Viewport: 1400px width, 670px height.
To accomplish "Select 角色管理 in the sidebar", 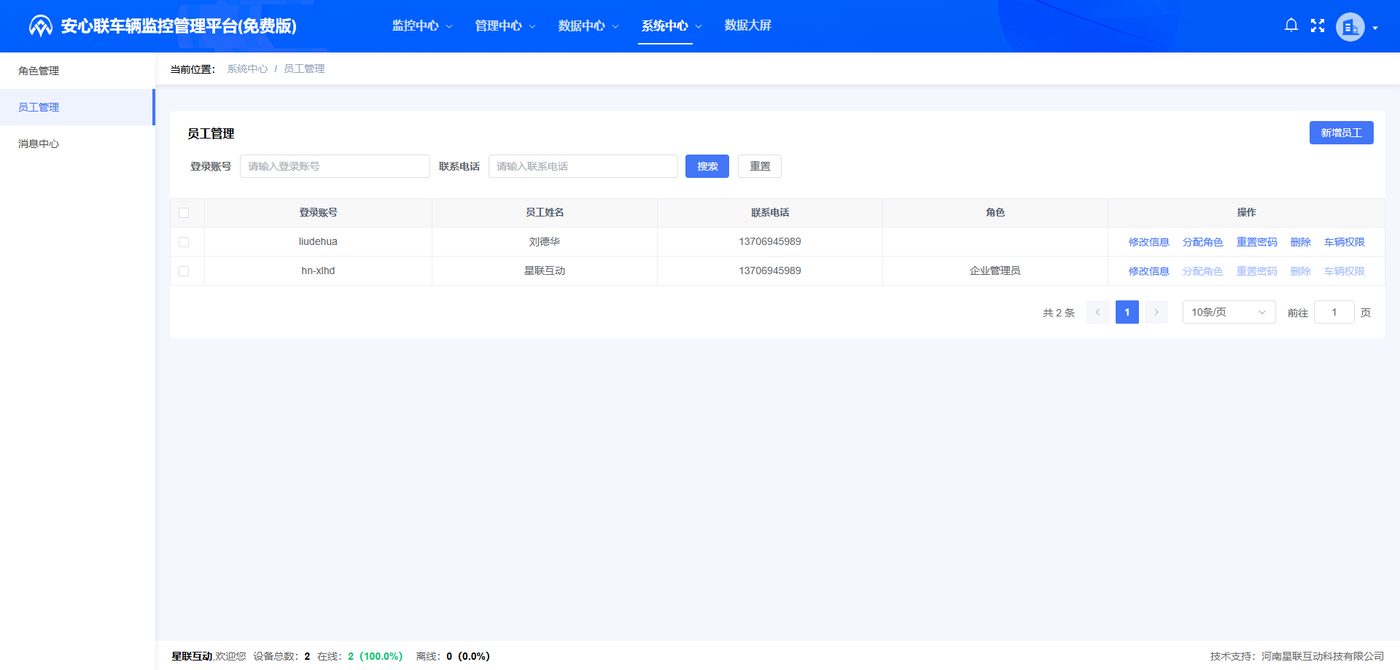I will coord(77,71).
